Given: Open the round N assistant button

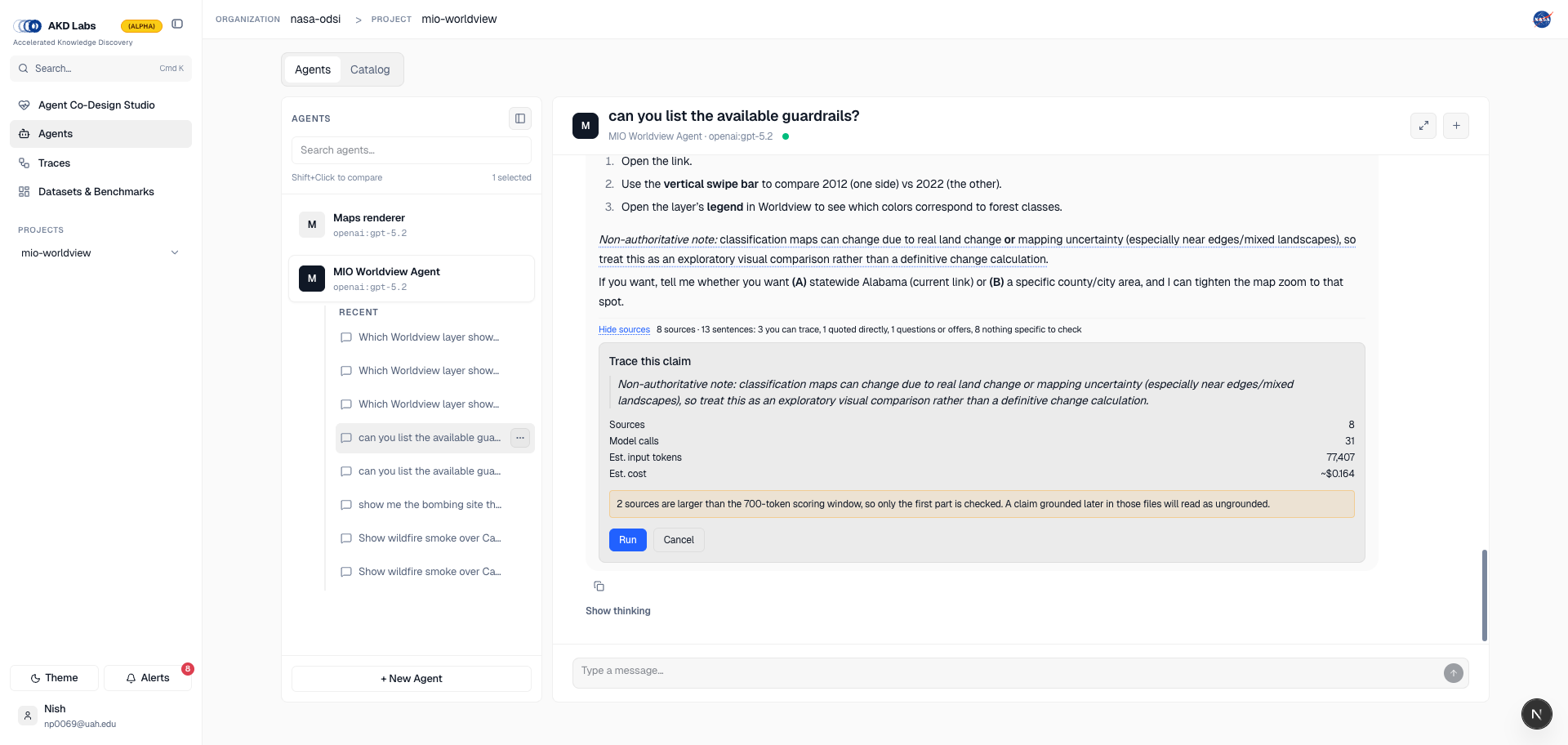Looking at the screenshot, I should point(1536,714).
